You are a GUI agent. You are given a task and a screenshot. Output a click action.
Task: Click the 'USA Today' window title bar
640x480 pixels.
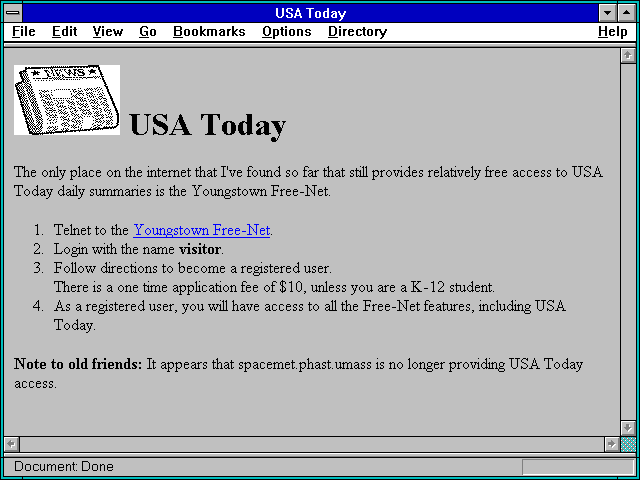point(311,13)
